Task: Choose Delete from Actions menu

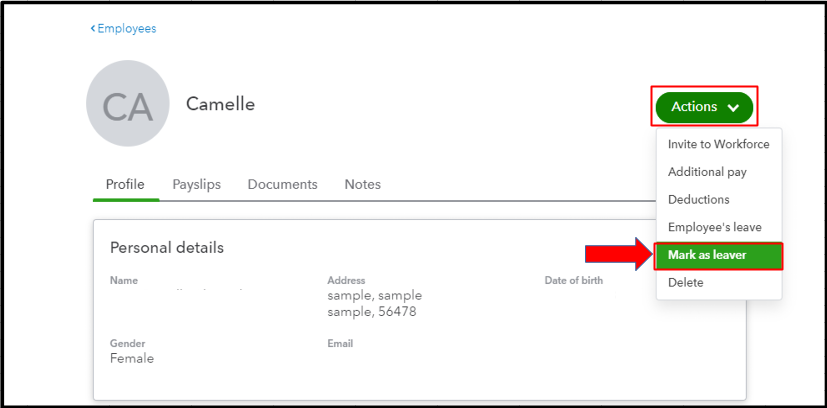Action: 718,283
